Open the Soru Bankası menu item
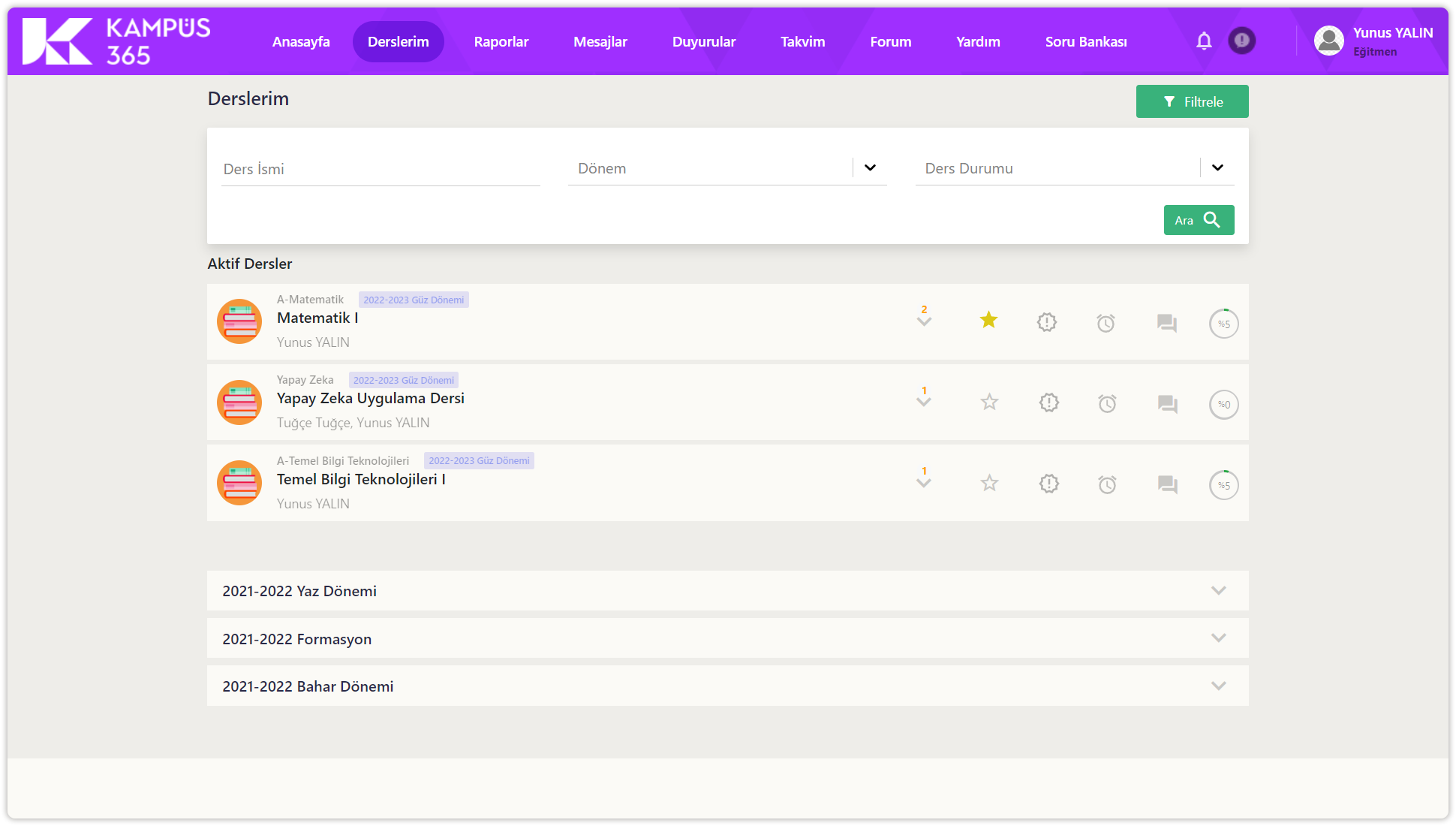1456x826 pixels. pos(1085,42)
